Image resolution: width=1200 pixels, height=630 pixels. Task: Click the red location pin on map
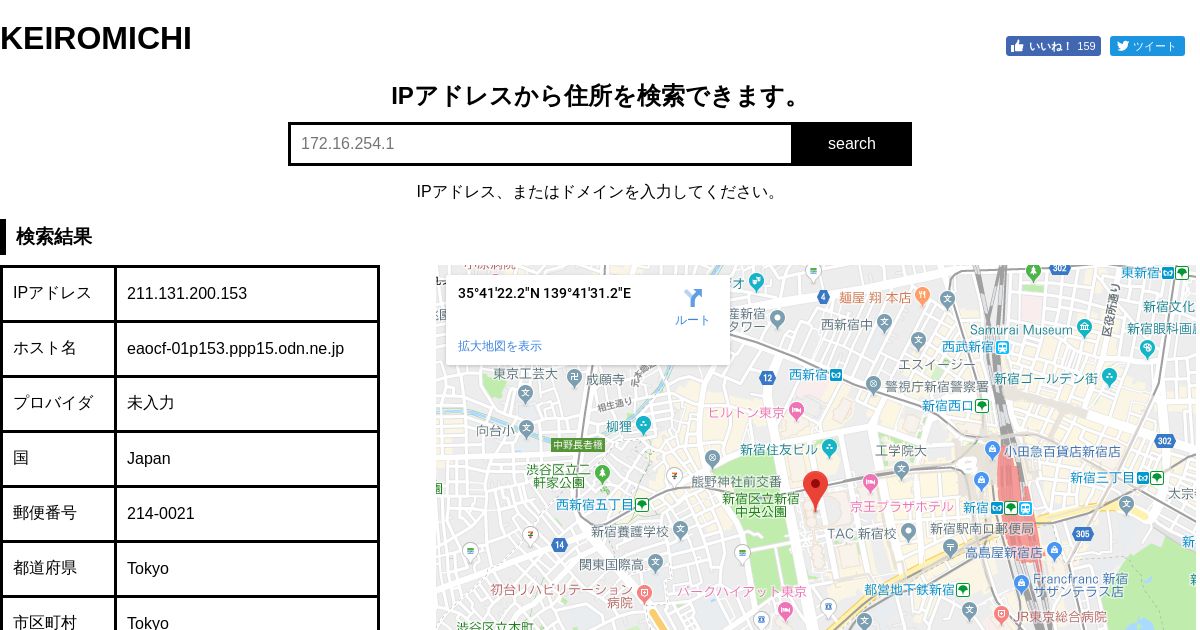pyautogui.click(x=816, y=491)
